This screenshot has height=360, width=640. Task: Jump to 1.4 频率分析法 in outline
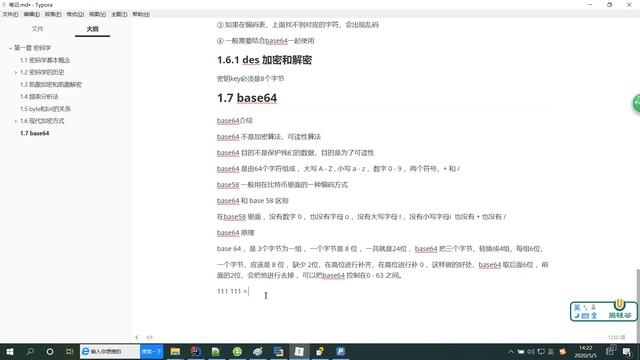tap(39, 97)
